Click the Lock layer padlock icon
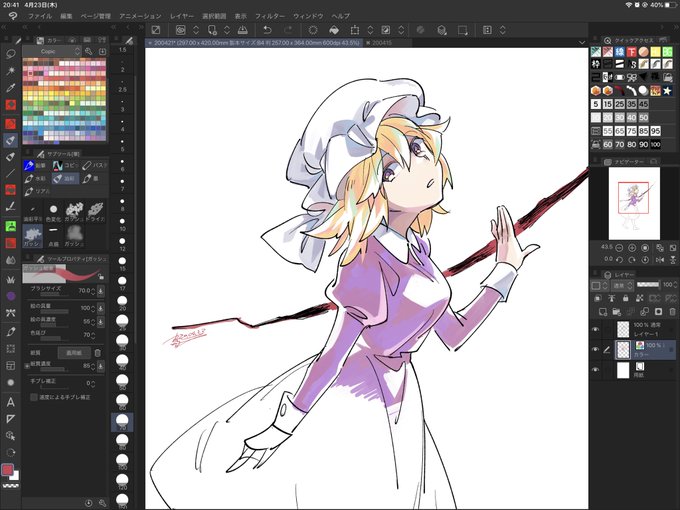Image resolution: width=680 pixels, height=510 pixels. [625, 298]
